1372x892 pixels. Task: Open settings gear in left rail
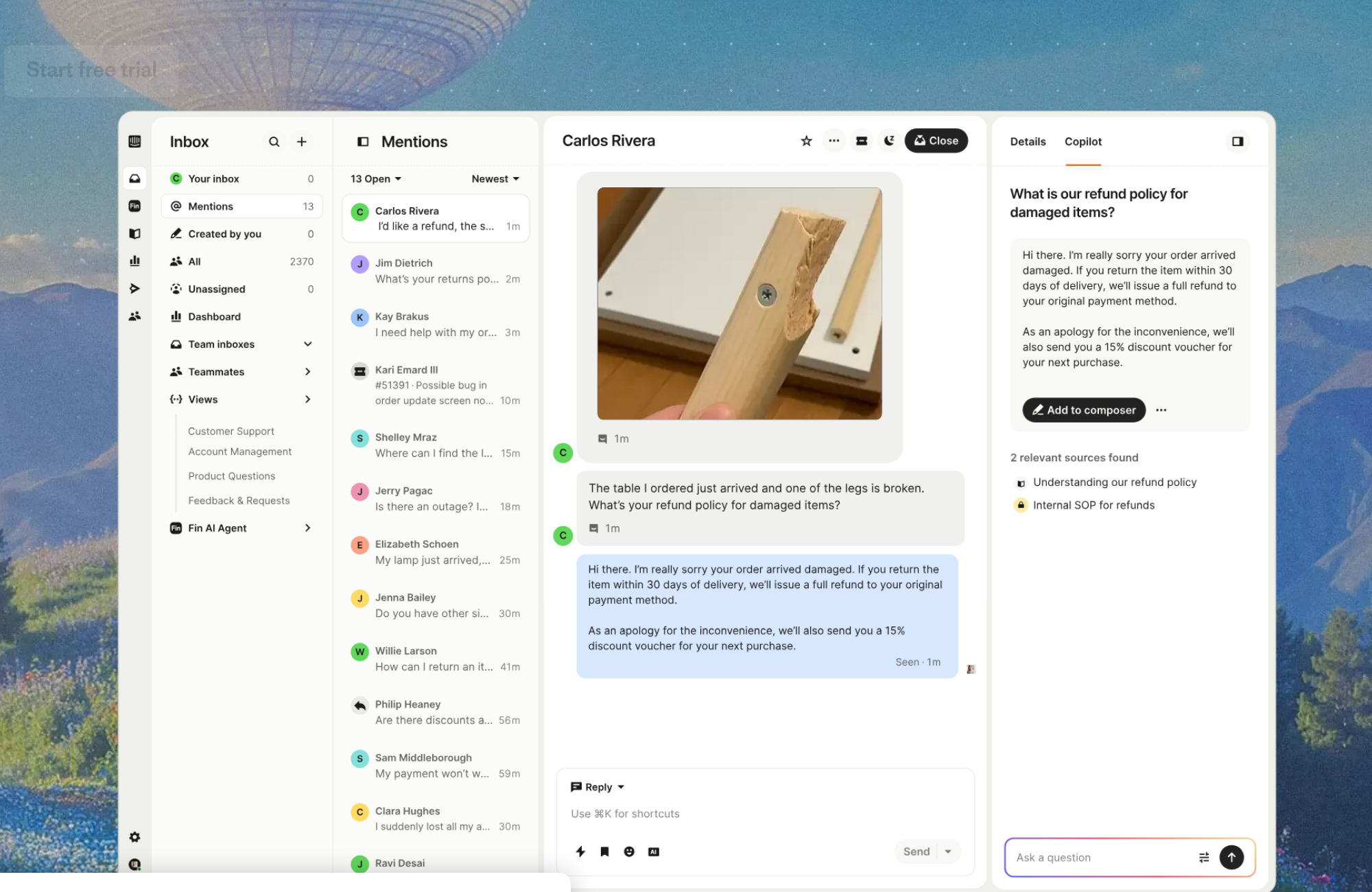[x=134, y=837]
